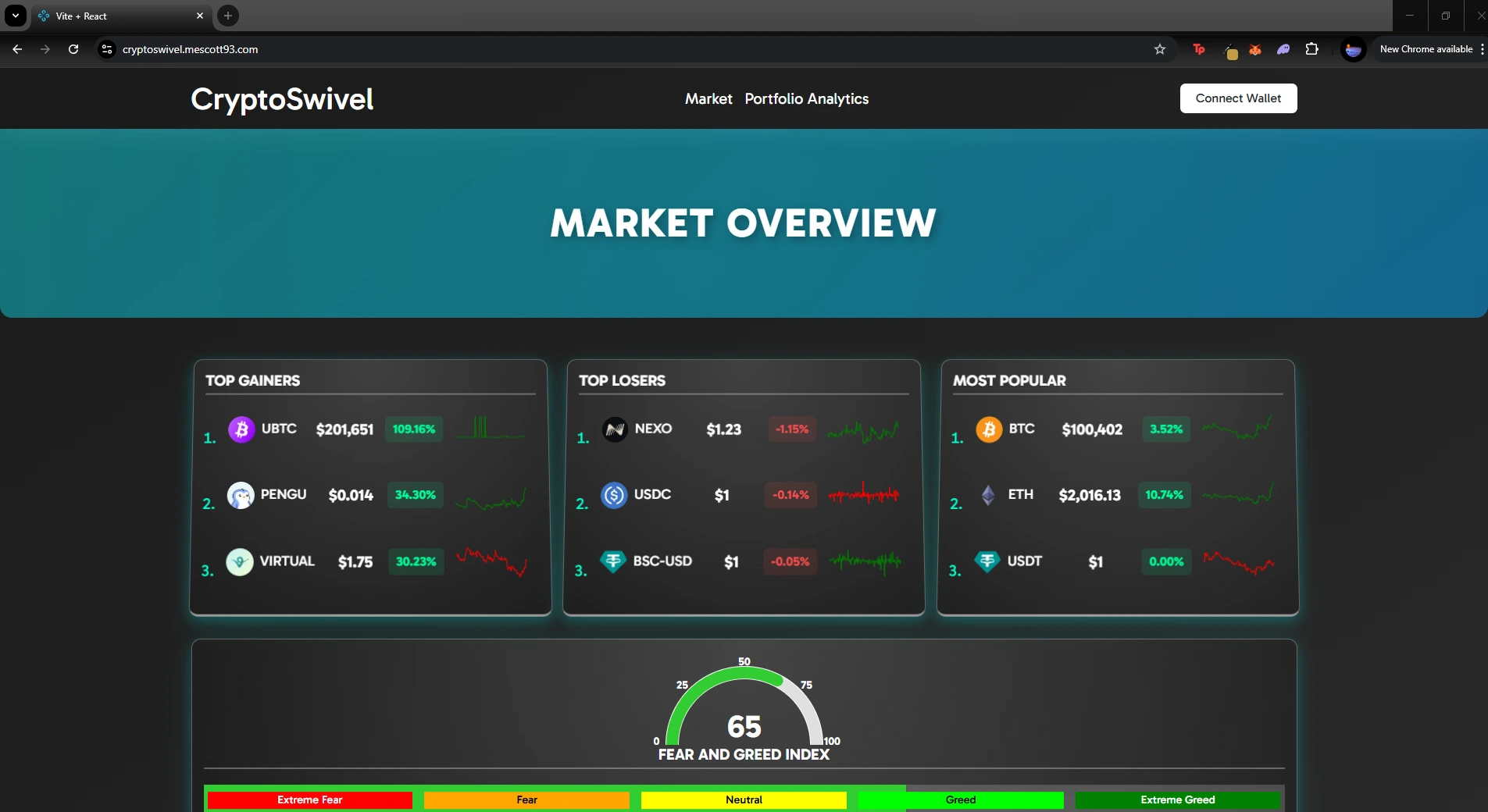Click the $201,651 UBTC price
Screen dimensions: 1488x812
click(344, 429)
